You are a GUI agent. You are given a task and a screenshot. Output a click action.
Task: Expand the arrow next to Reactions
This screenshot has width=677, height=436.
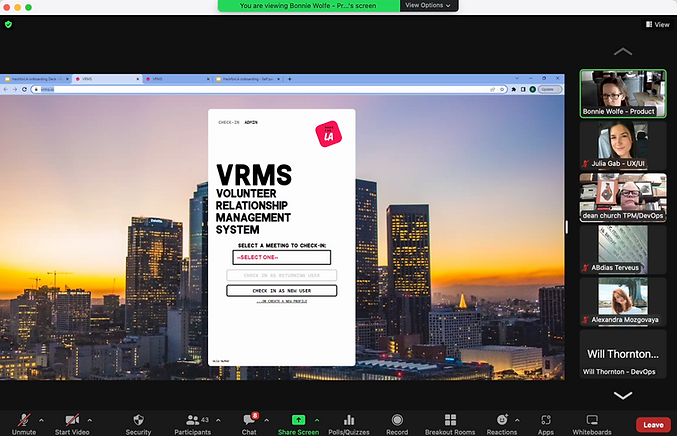[x=517, y=420]
